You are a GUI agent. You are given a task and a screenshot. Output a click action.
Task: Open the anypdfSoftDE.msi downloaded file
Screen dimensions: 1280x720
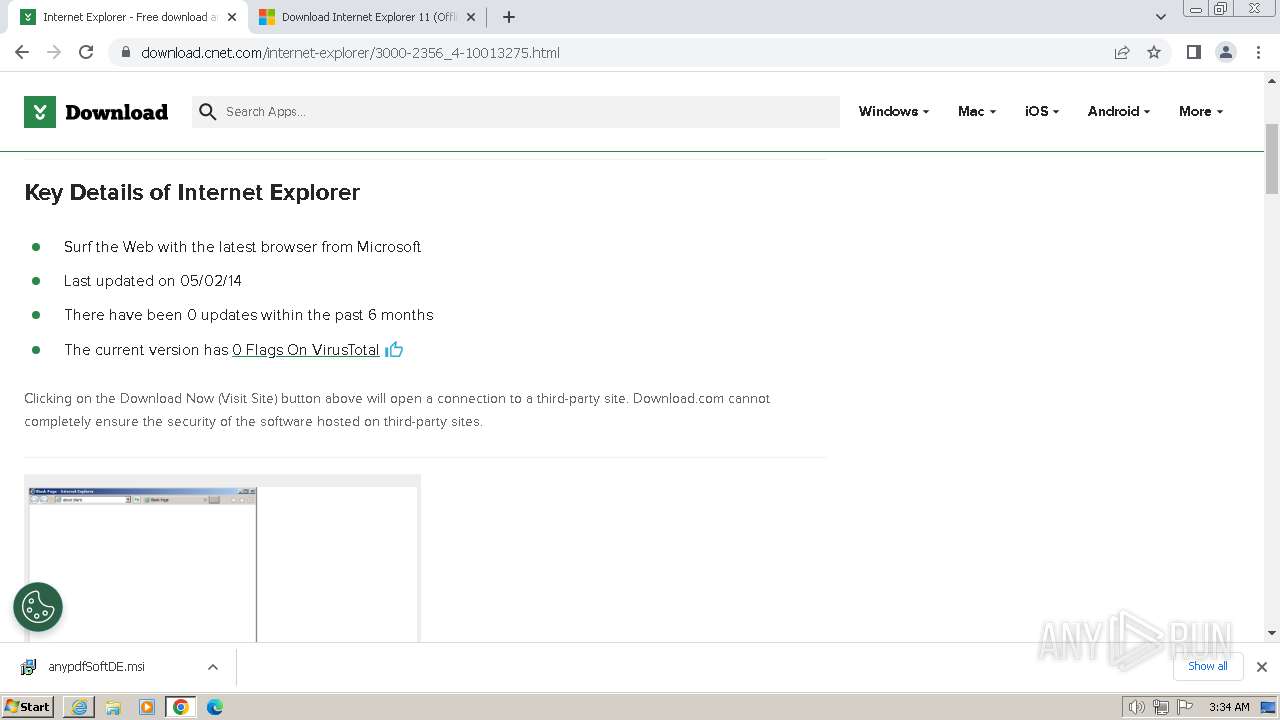[96, 667]
